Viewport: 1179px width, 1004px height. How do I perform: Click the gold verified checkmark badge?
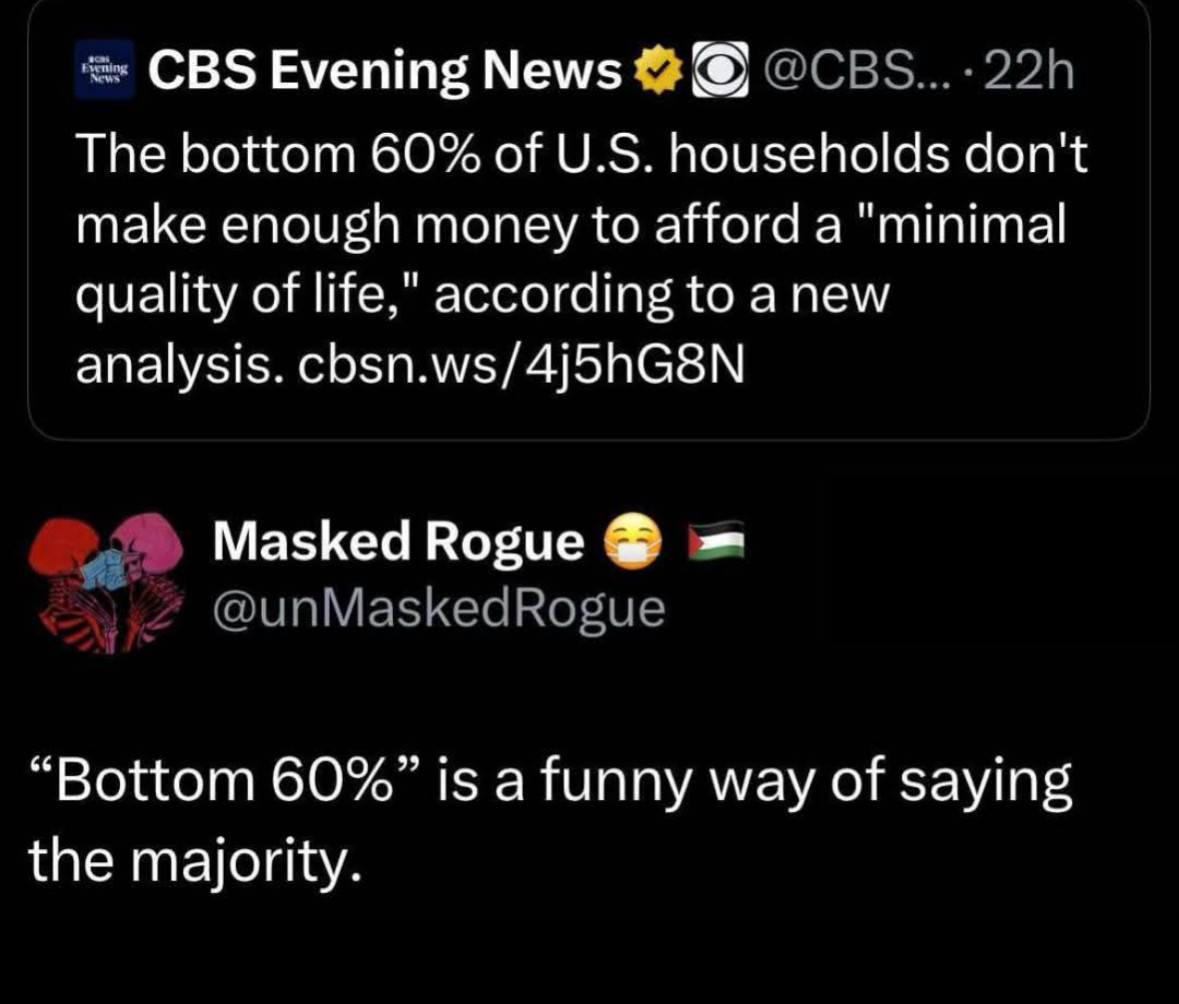(659, 71)
